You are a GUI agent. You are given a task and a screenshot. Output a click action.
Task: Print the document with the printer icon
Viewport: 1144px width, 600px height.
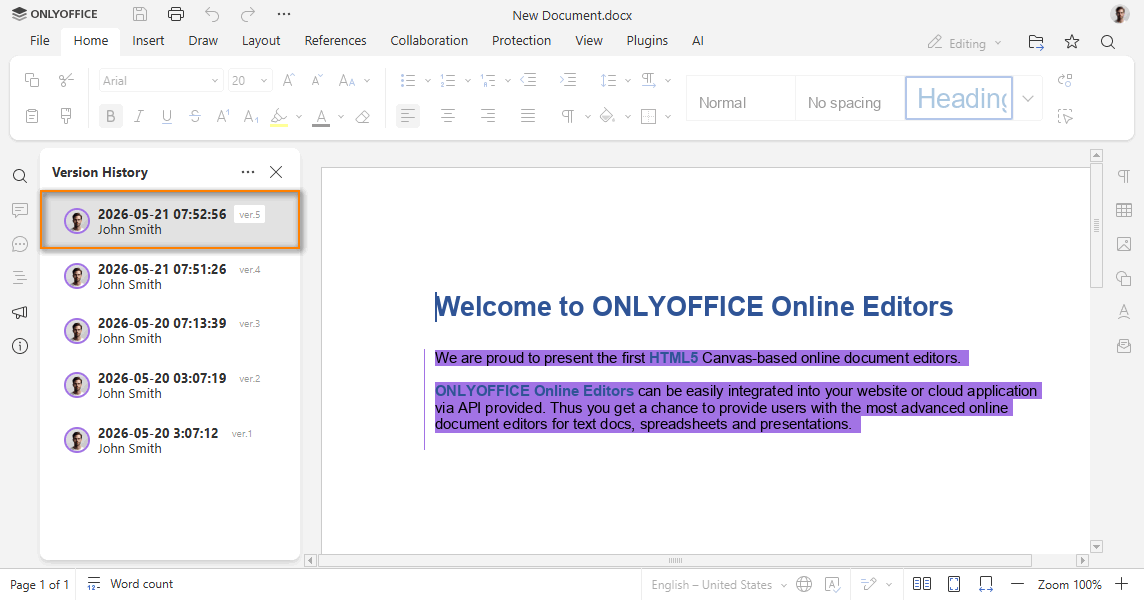click(x=176, y=14)
